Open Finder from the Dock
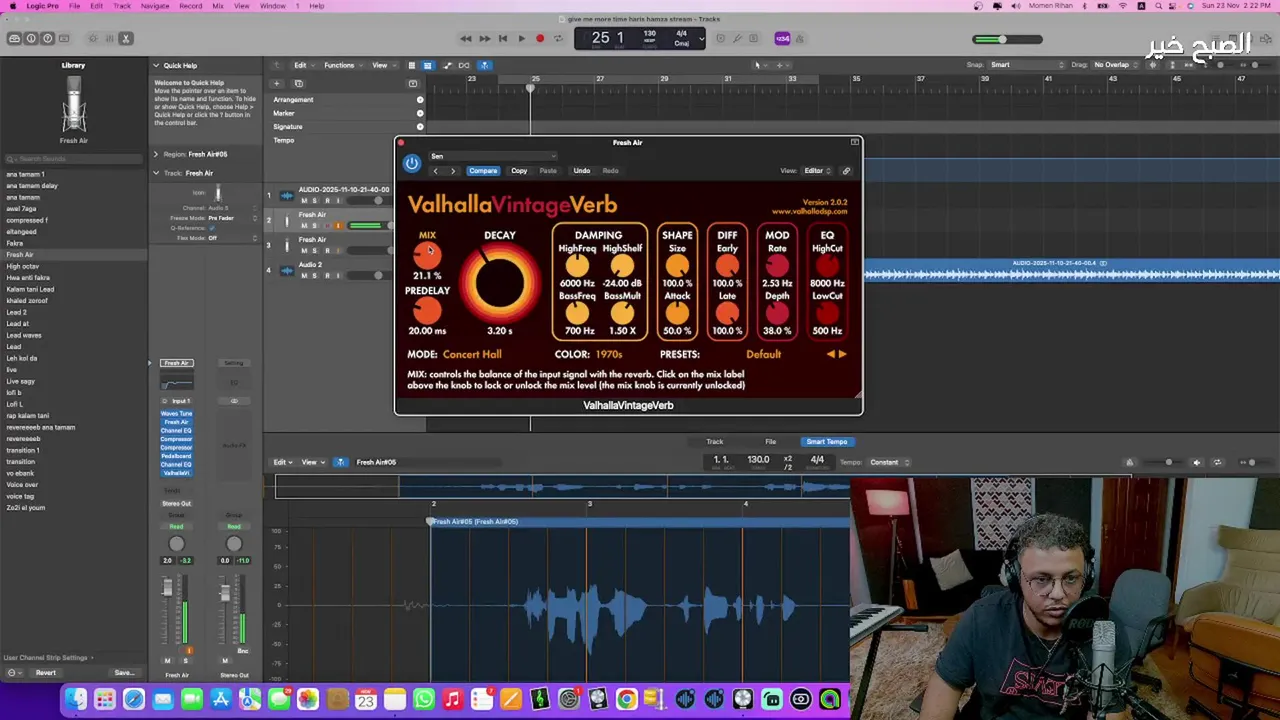This screenshot has width=1280, height=720. tap(76, 699)
